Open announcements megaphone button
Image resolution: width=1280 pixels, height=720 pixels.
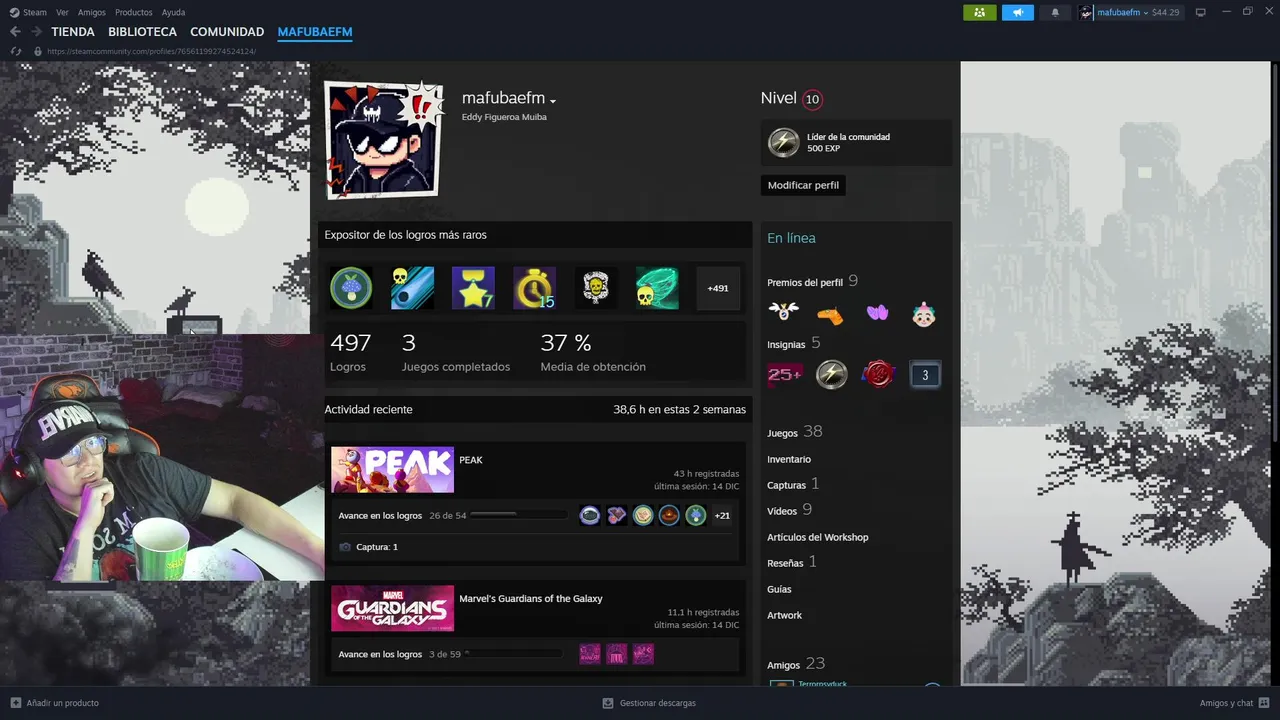click(1018, 12)
